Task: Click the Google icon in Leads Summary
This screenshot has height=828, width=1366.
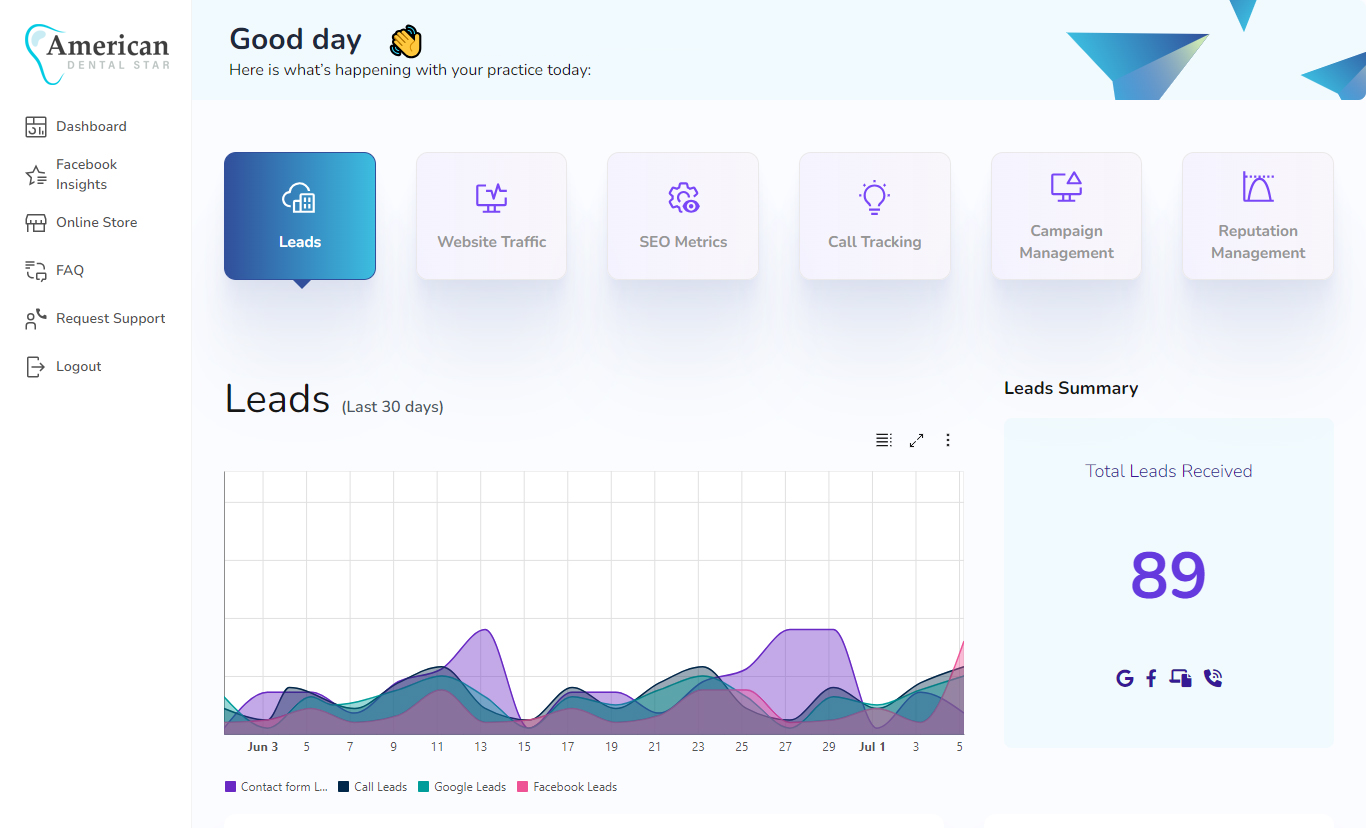Action: (x=1125, y=678)
